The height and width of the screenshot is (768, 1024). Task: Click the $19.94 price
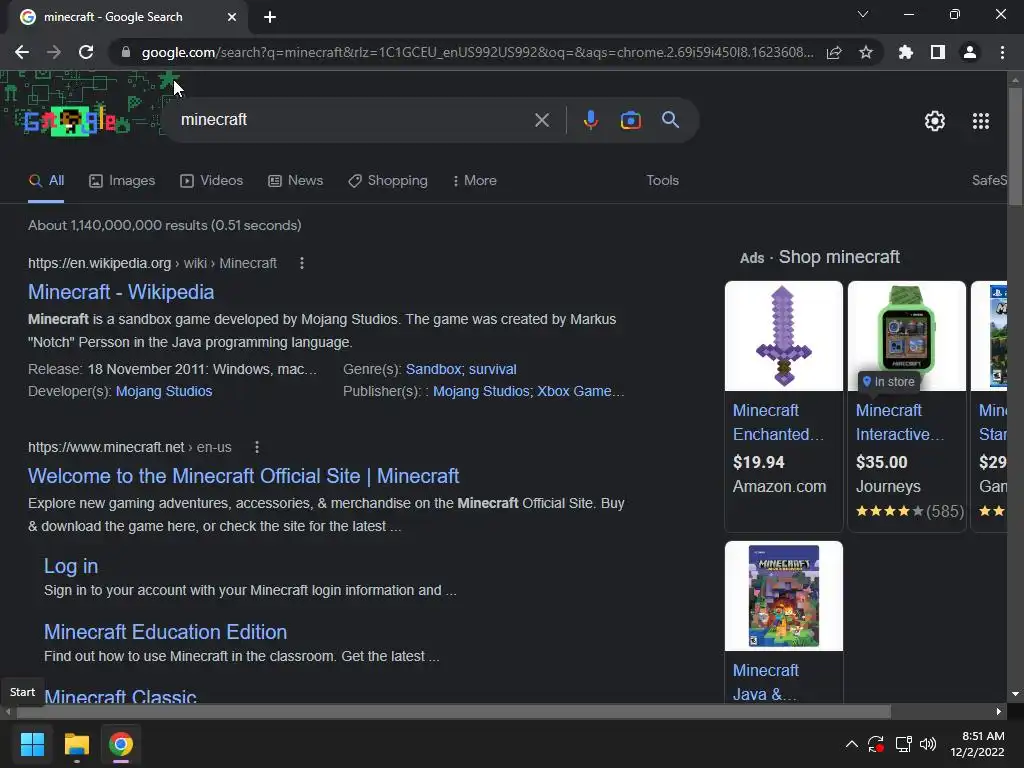(758, 462)
